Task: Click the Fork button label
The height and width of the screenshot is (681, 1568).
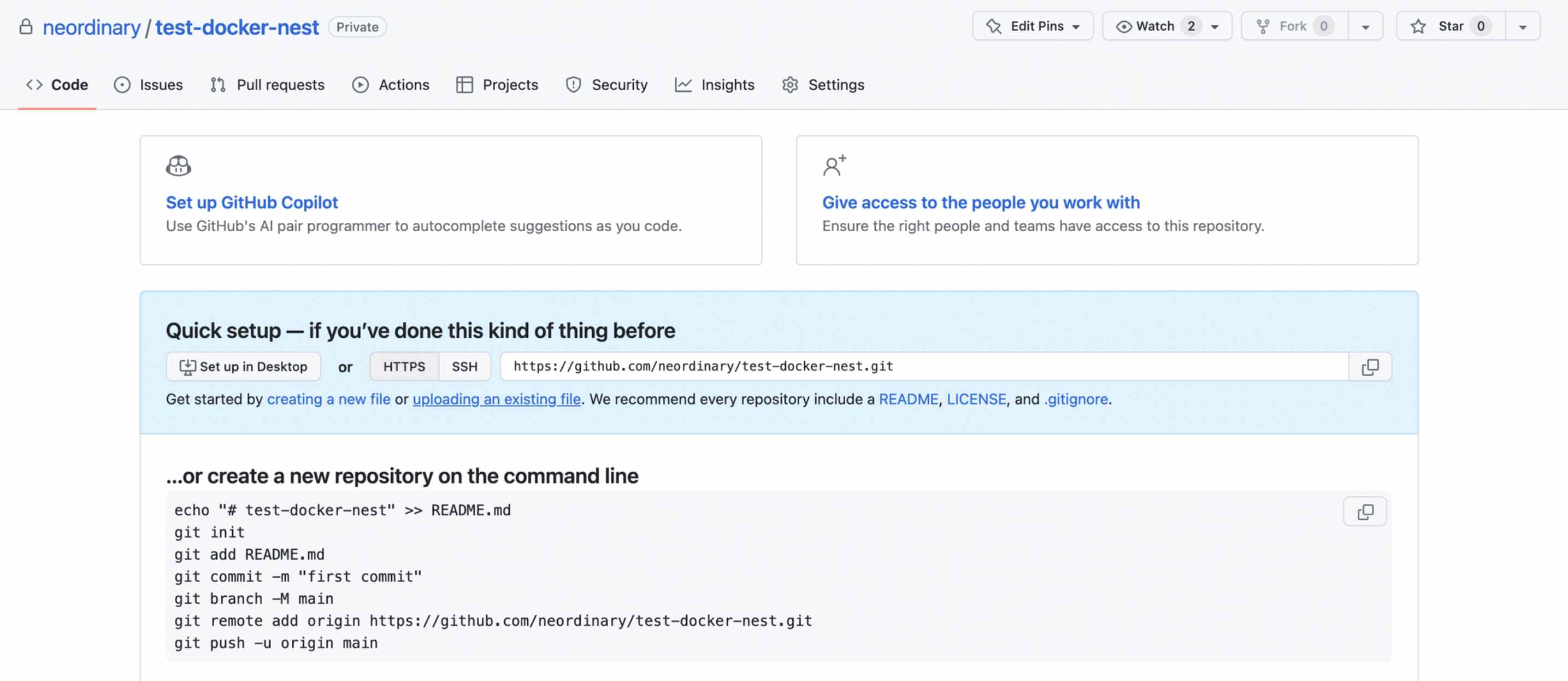Action: (x=1293, y=26)
